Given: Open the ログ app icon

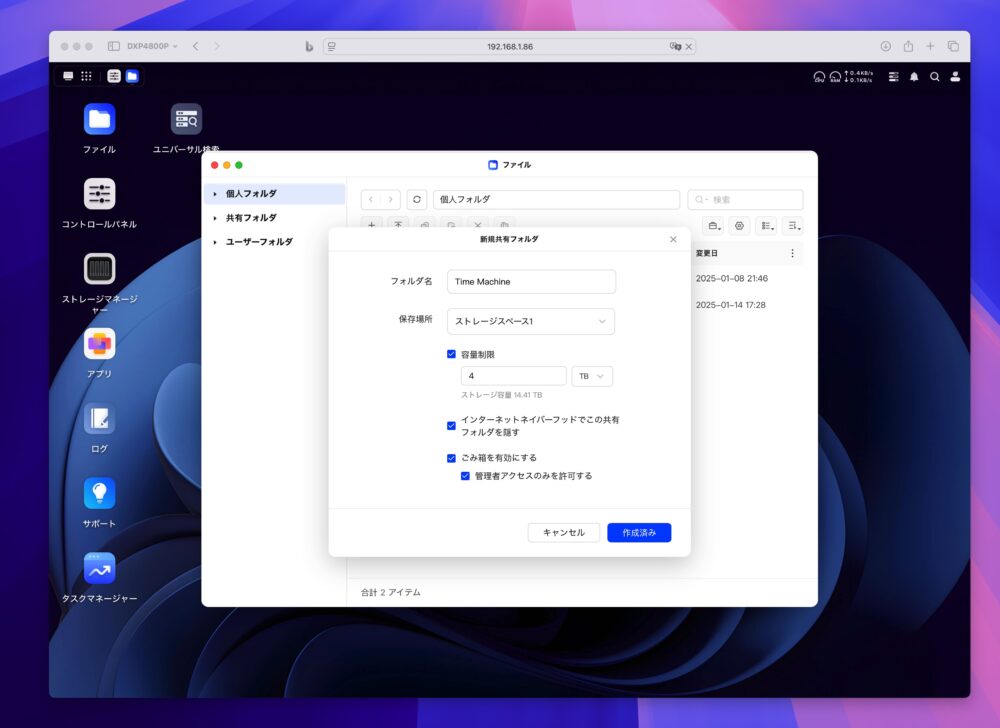Looking at the screenshot, I should (x=99, y=419).
